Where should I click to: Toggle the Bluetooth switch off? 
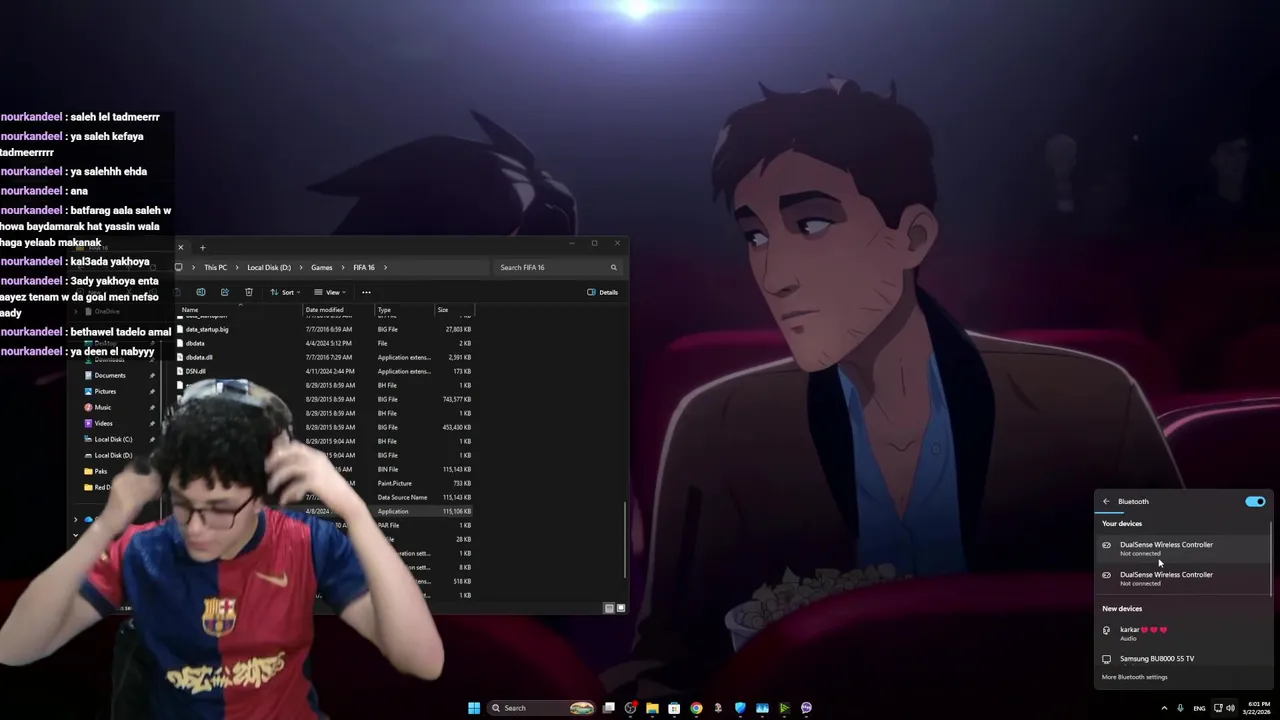(1255, 501)
